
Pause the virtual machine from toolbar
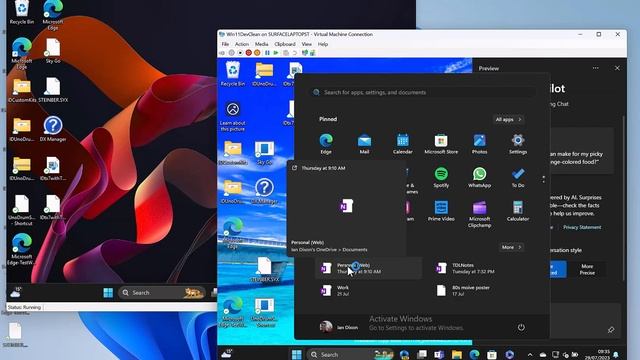(267, 53)
